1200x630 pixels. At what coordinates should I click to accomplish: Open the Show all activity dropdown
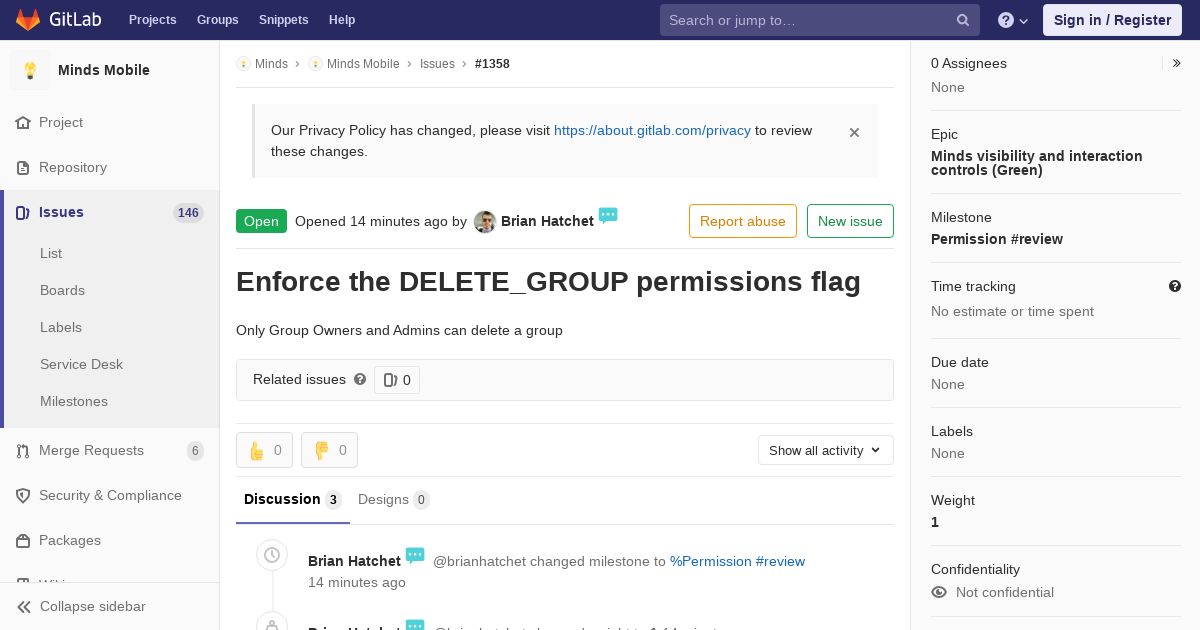click(x=825, y=450)
